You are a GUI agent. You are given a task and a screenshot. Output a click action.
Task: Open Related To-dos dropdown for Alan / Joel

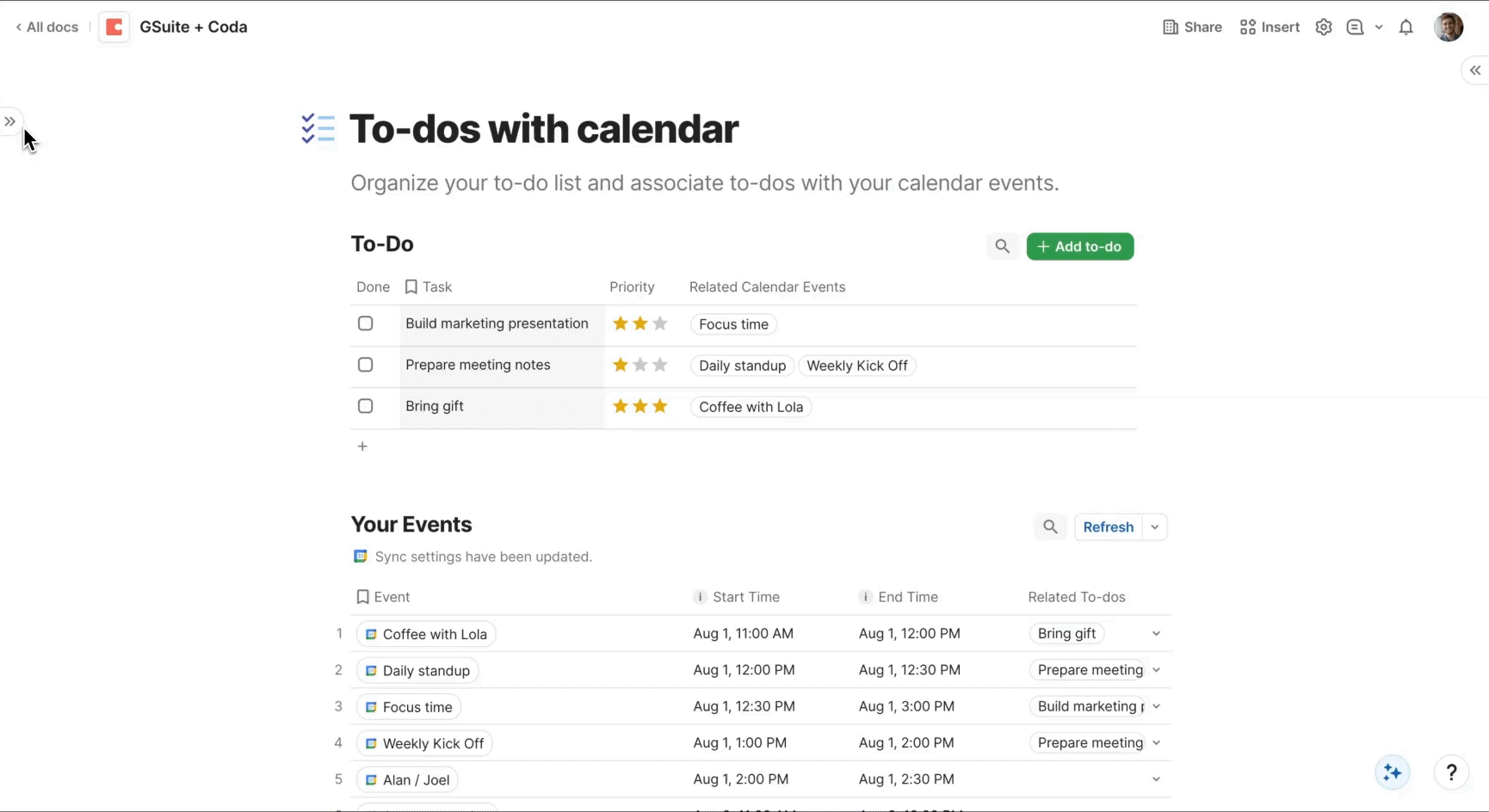1156,779
